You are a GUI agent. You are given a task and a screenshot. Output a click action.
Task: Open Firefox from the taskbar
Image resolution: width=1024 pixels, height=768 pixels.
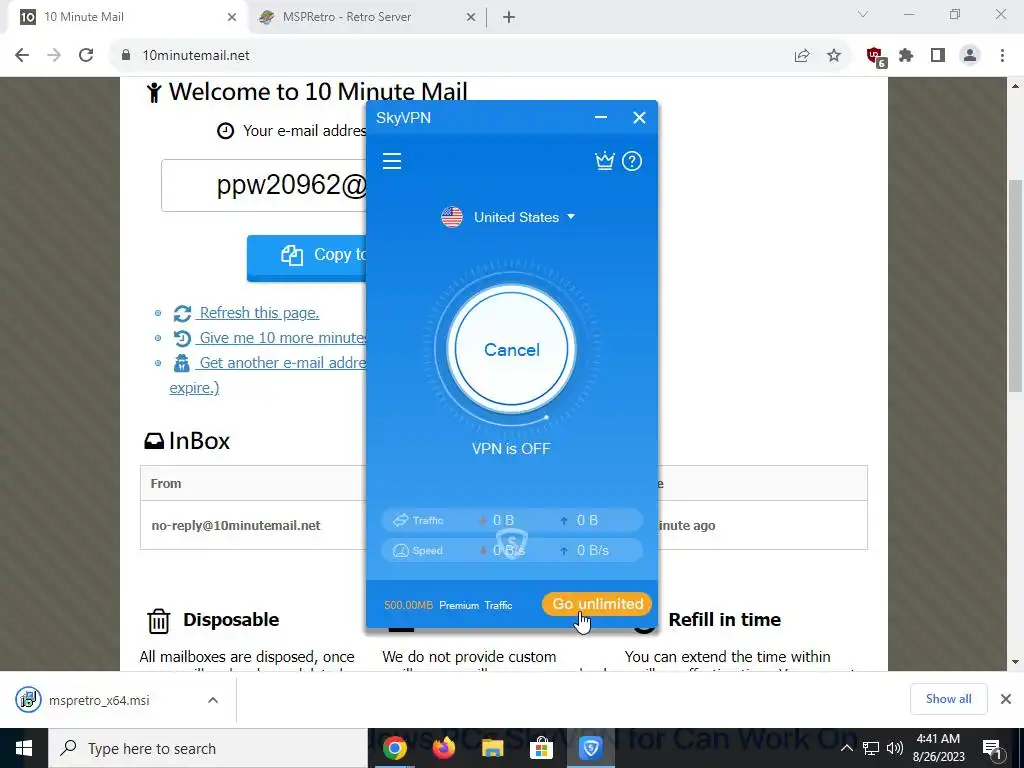pos(443,748)
